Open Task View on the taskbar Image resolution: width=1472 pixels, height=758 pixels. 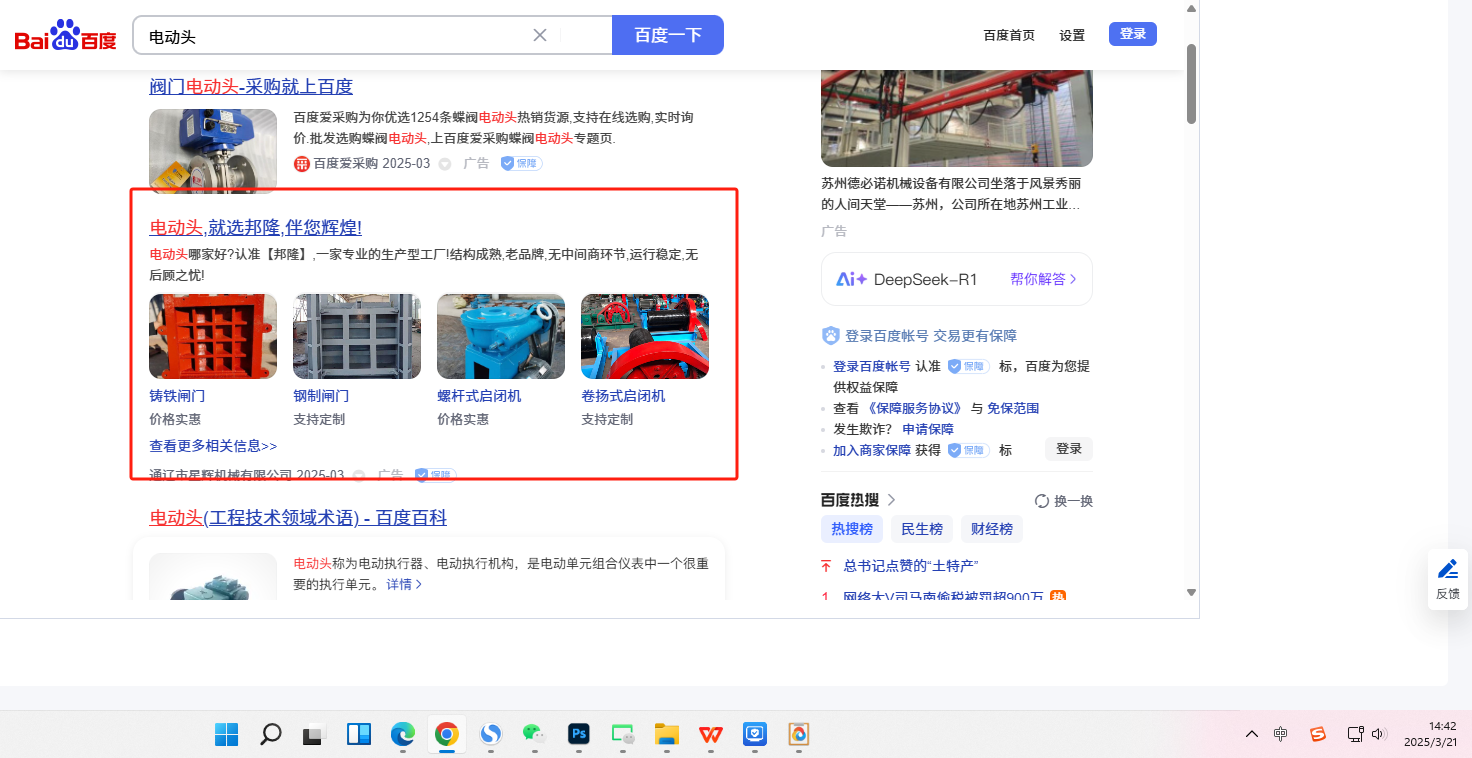click(315, 735)
